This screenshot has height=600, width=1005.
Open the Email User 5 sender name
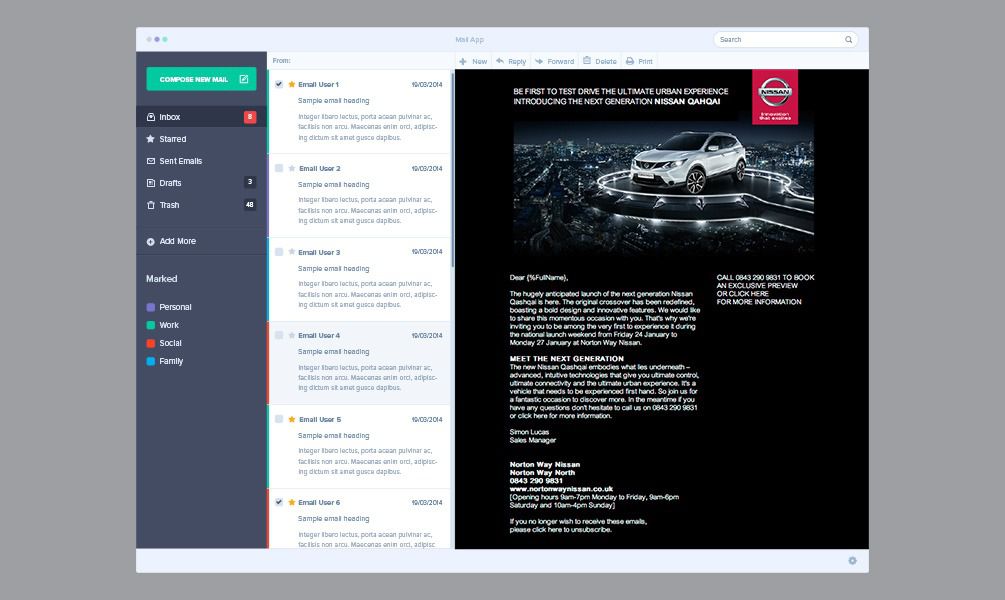click(x=320, y=420)
